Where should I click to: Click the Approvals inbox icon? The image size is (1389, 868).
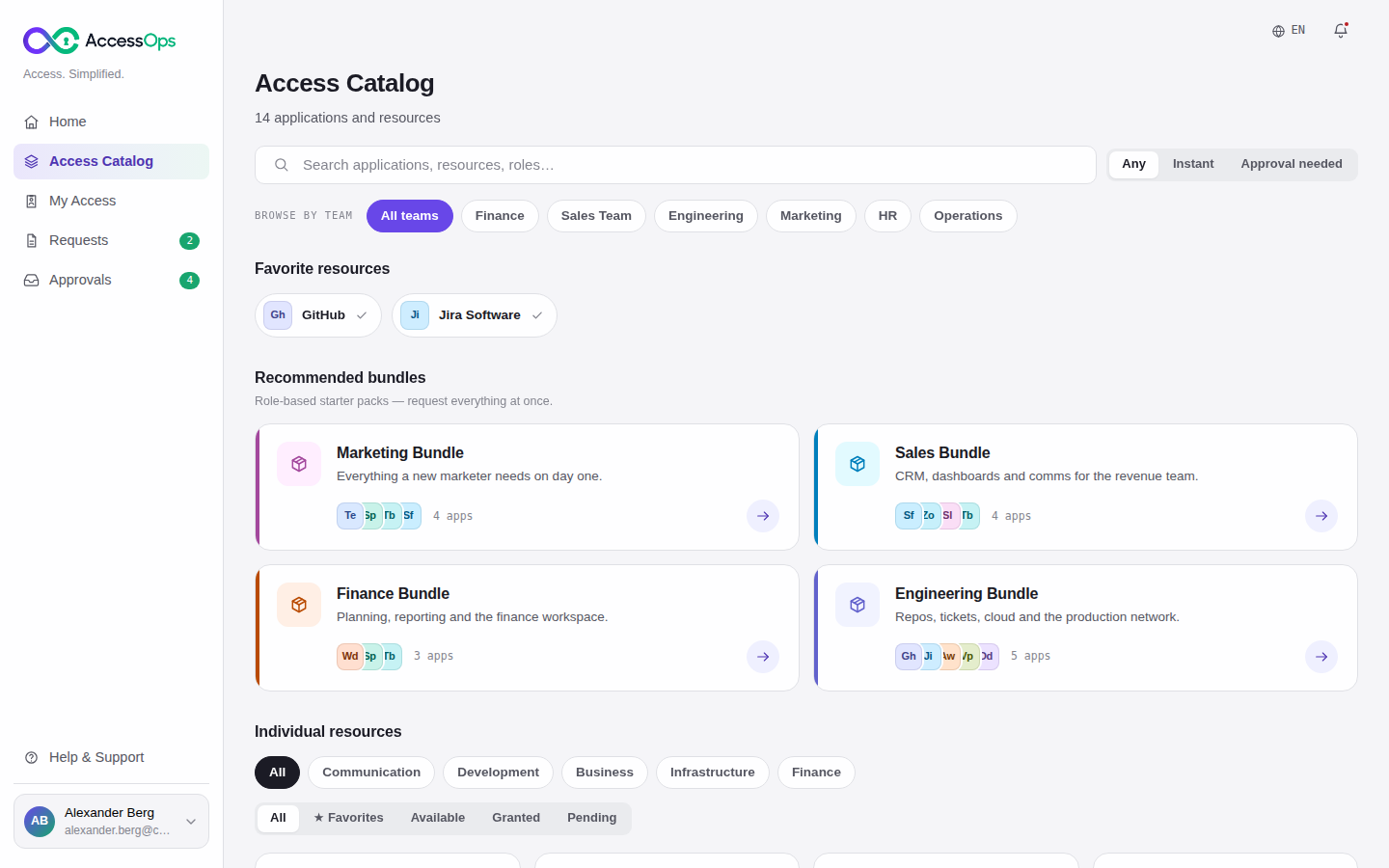tap(31, 280)
